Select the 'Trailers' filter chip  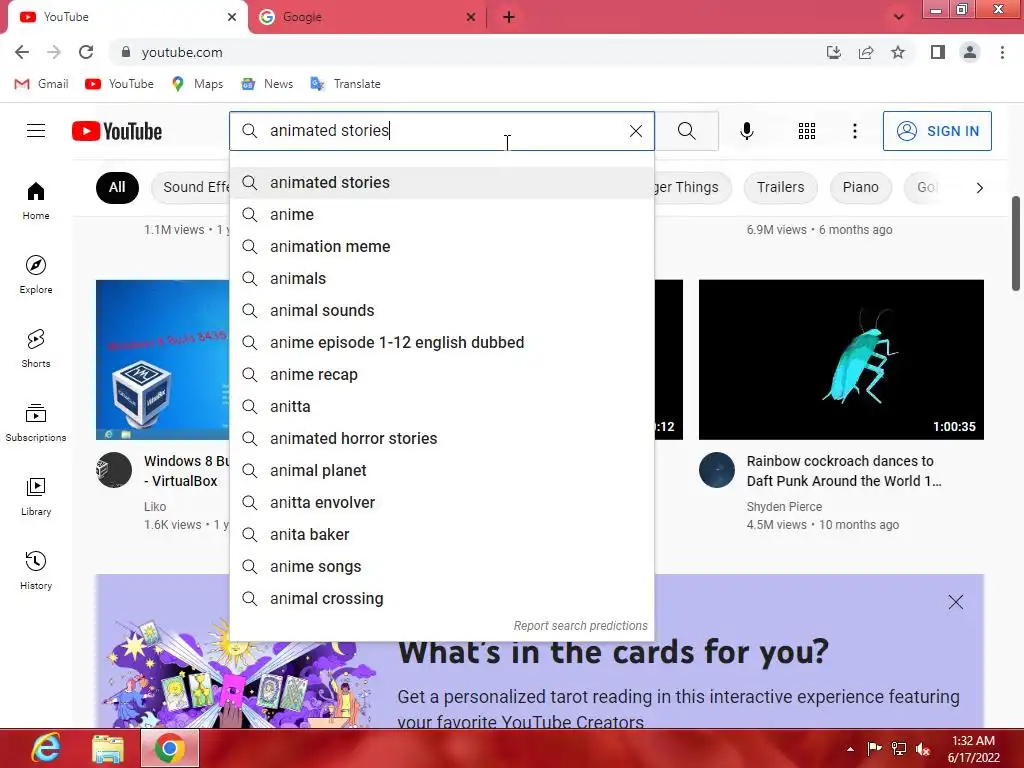(x=780, y=187)
